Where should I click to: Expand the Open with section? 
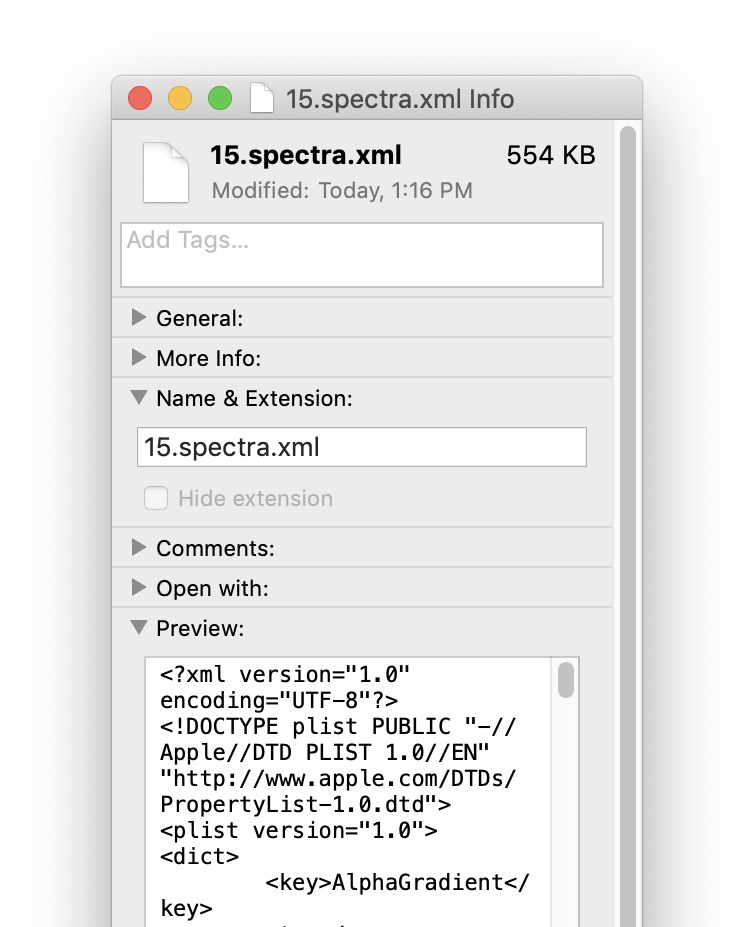(139, 588)
